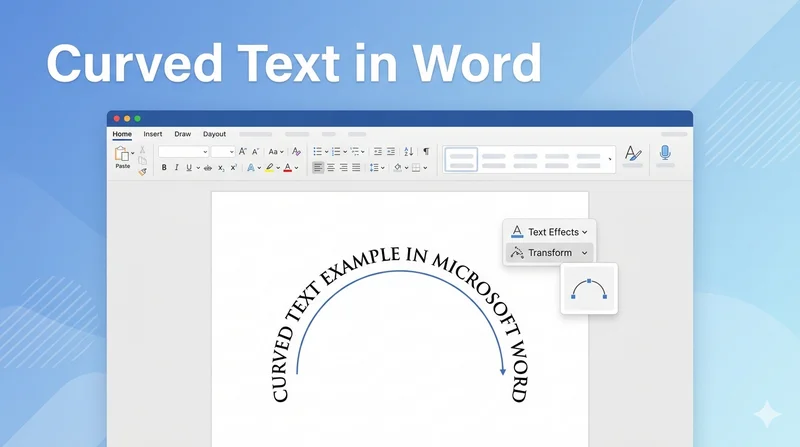
Task: Expand the Text Effects dropdown
Action: pyautogui.click(x=549, y=232)
